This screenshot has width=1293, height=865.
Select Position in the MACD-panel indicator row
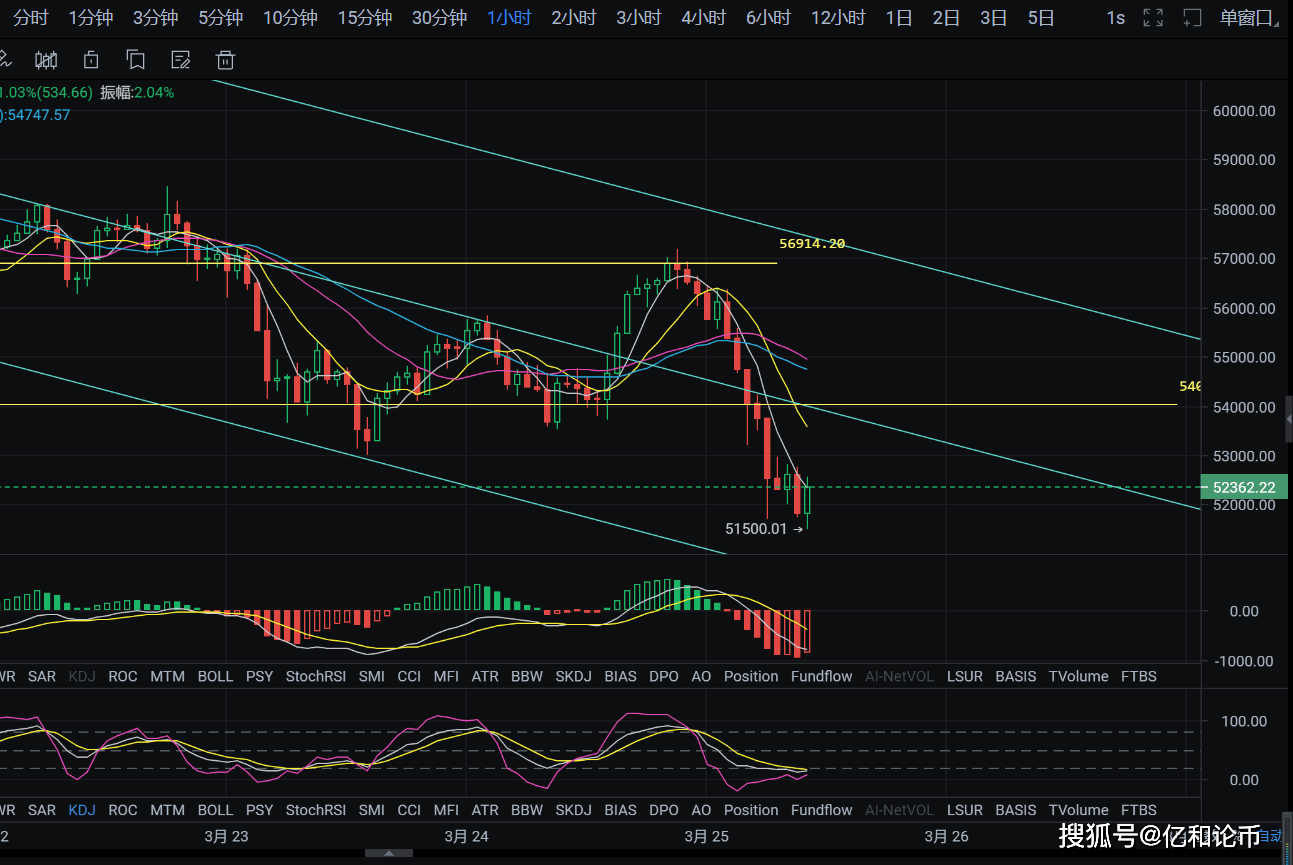751,676
